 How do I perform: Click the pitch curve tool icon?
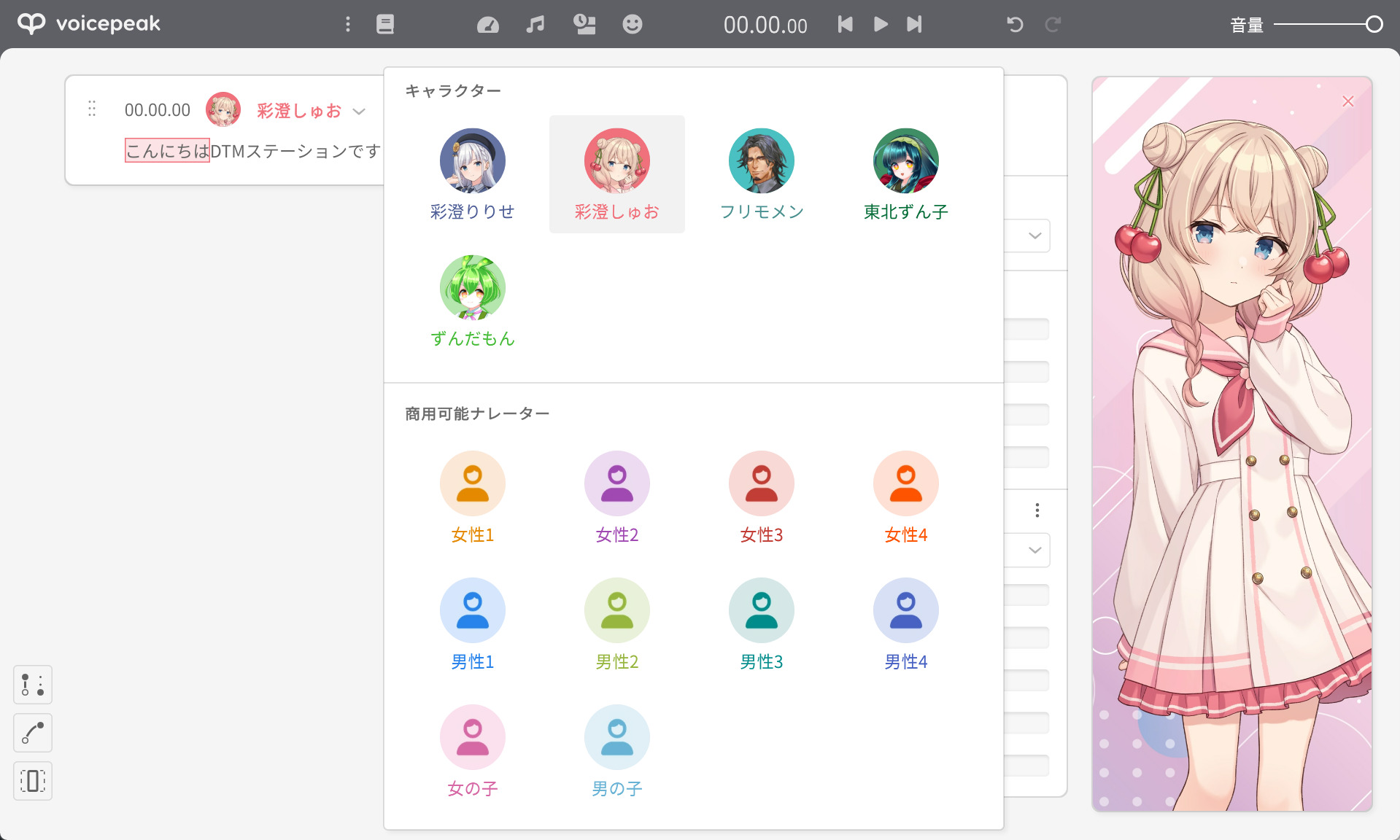pos(33,733)
